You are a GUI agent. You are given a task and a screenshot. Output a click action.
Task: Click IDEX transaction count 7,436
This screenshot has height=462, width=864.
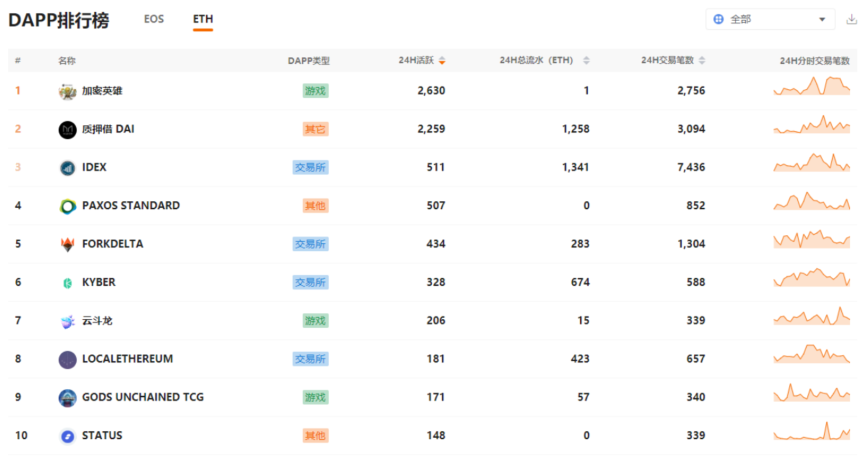pos(691,168)
